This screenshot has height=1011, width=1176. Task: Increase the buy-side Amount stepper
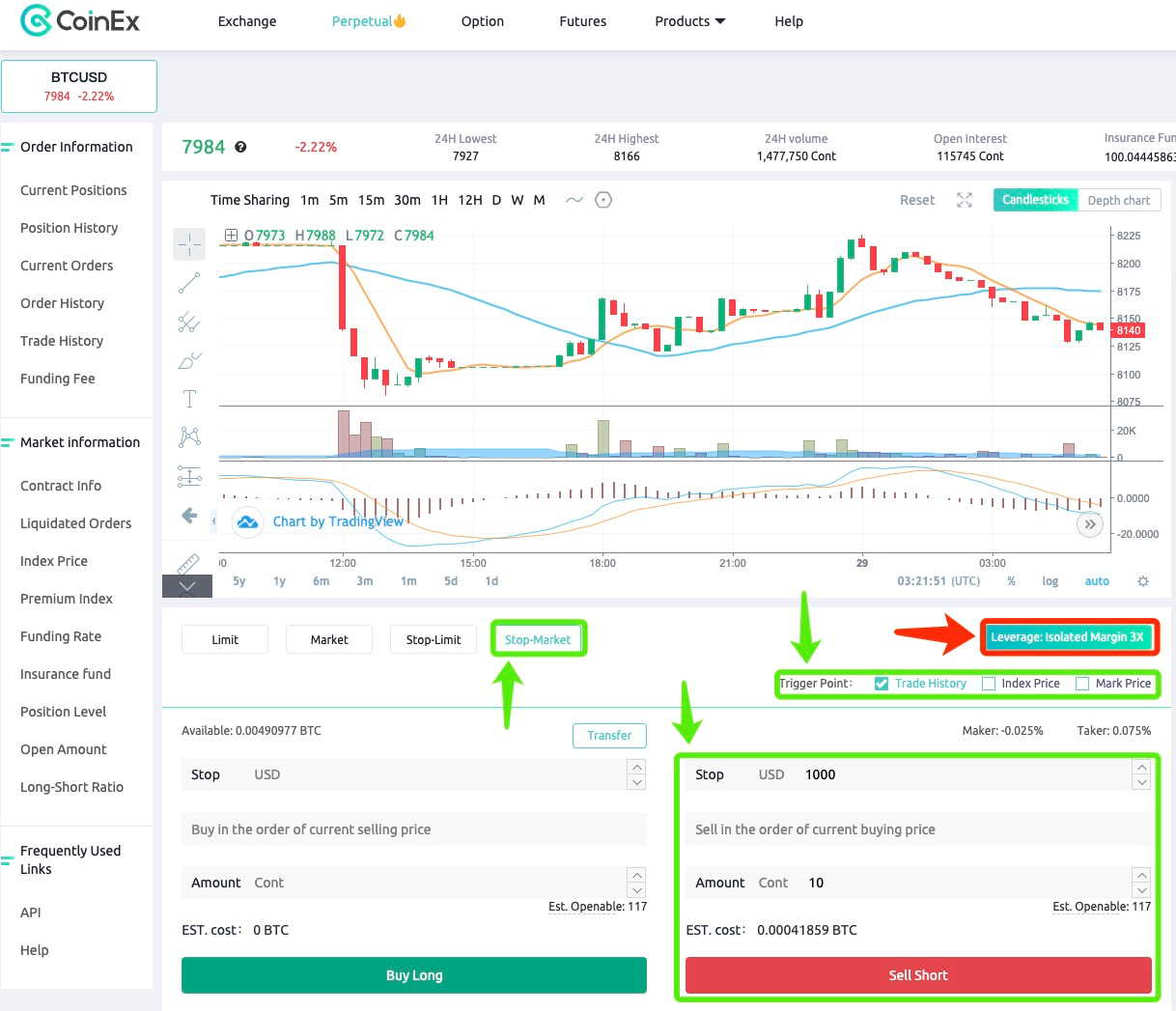coord(636,875)
